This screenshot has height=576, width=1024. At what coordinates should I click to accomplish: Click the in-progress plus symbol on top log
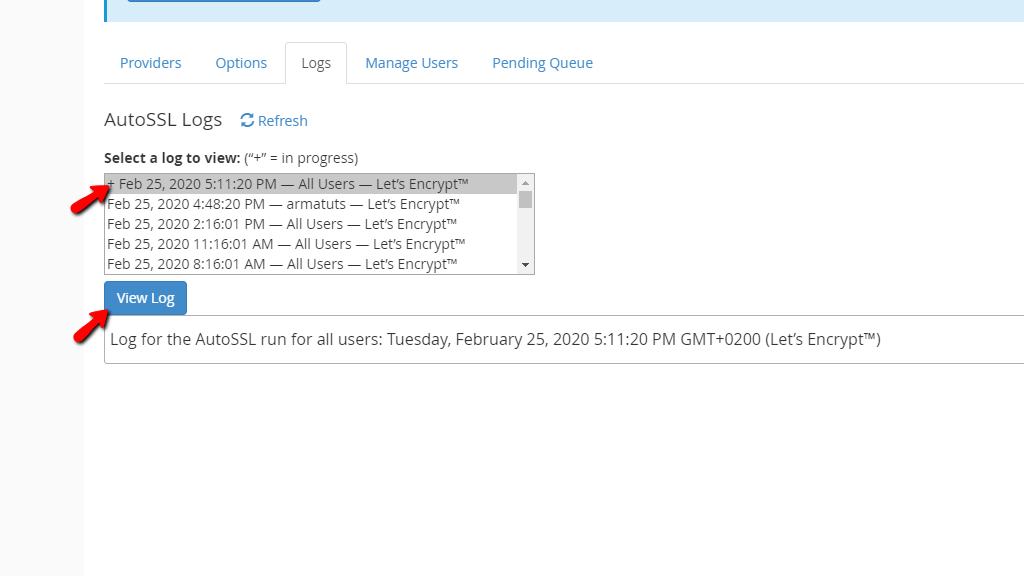point(110,183)
